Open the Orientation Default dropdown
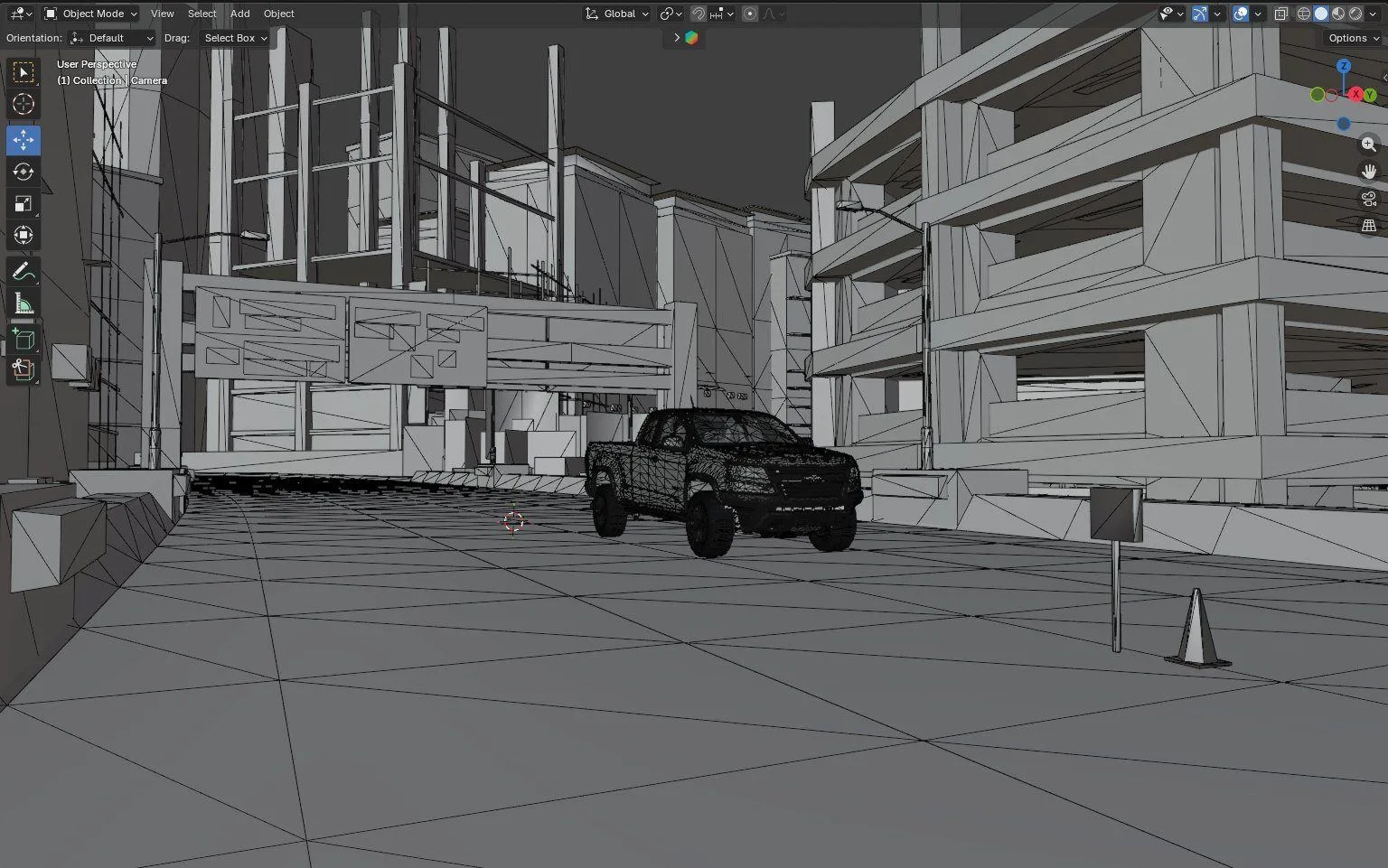 point(112,38)
